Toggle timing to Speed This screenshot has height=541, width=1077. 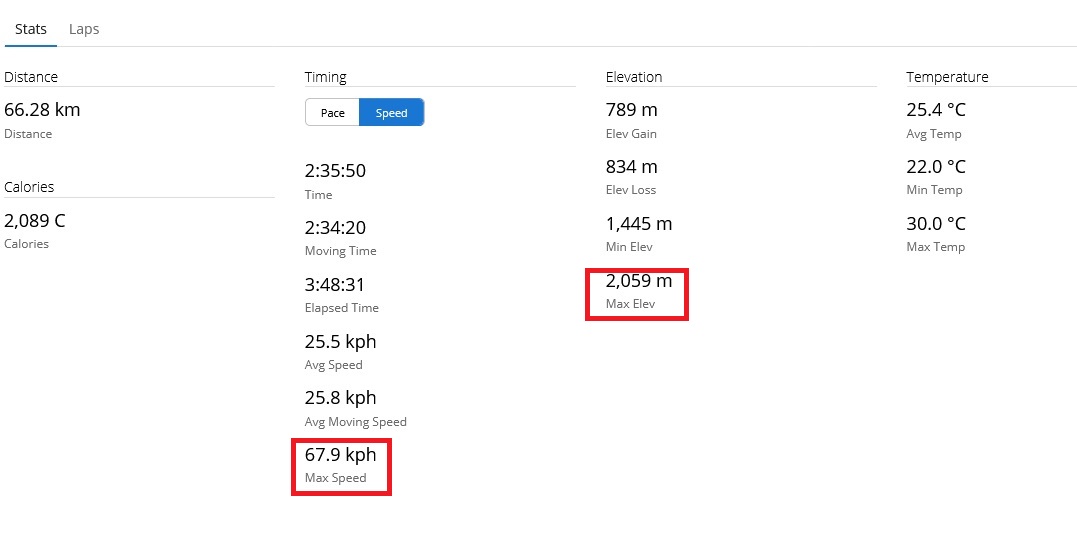tap(391, 113)
